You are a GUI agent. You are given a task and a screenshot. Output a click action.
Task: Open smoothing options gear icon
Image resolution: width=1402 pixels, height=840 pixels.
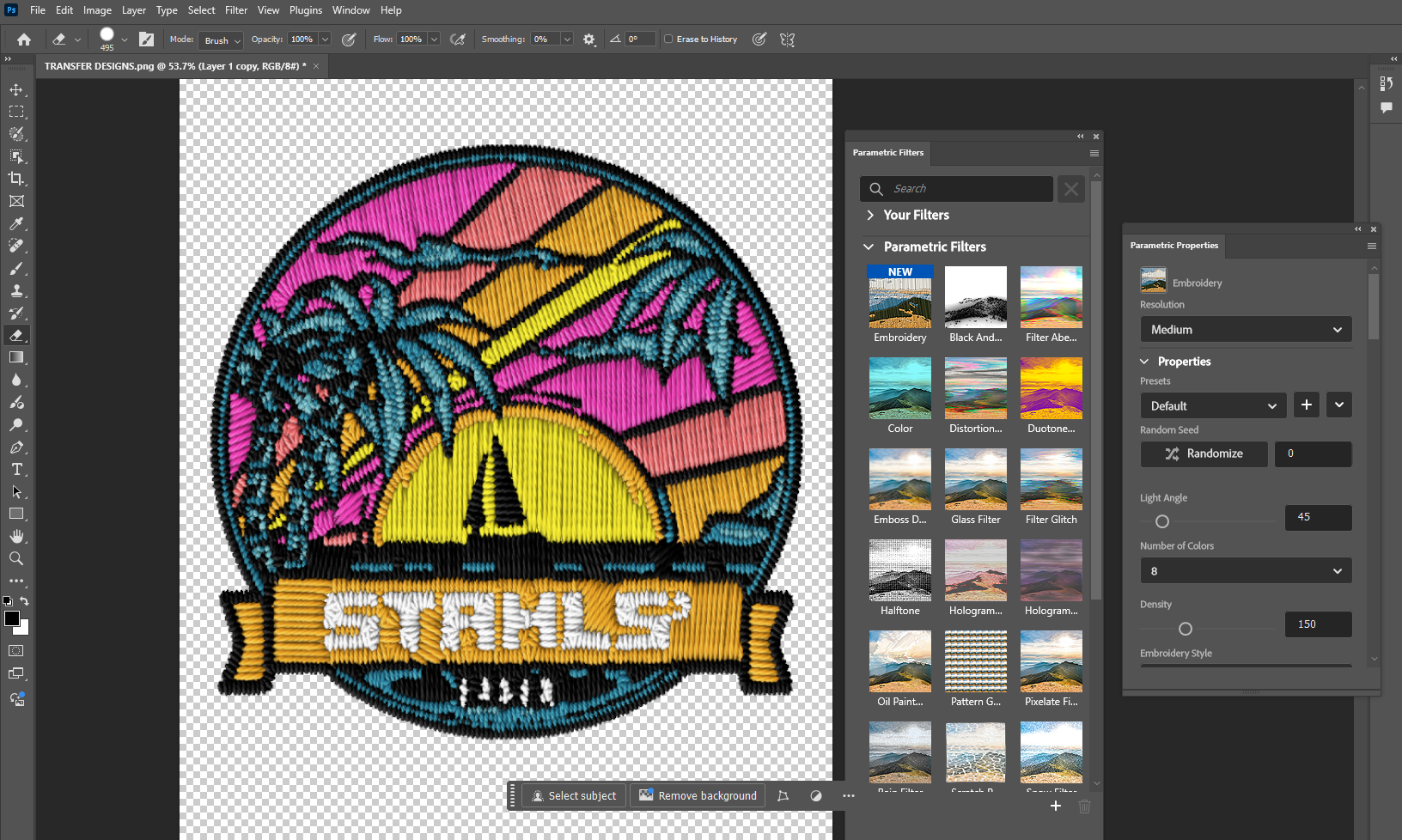point(589,40)
